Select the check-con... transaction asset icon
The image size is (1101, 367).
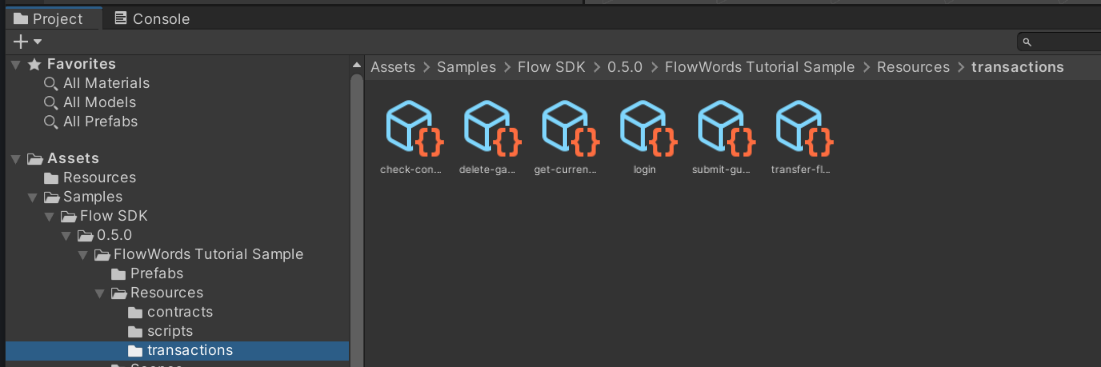click(415, 128)
